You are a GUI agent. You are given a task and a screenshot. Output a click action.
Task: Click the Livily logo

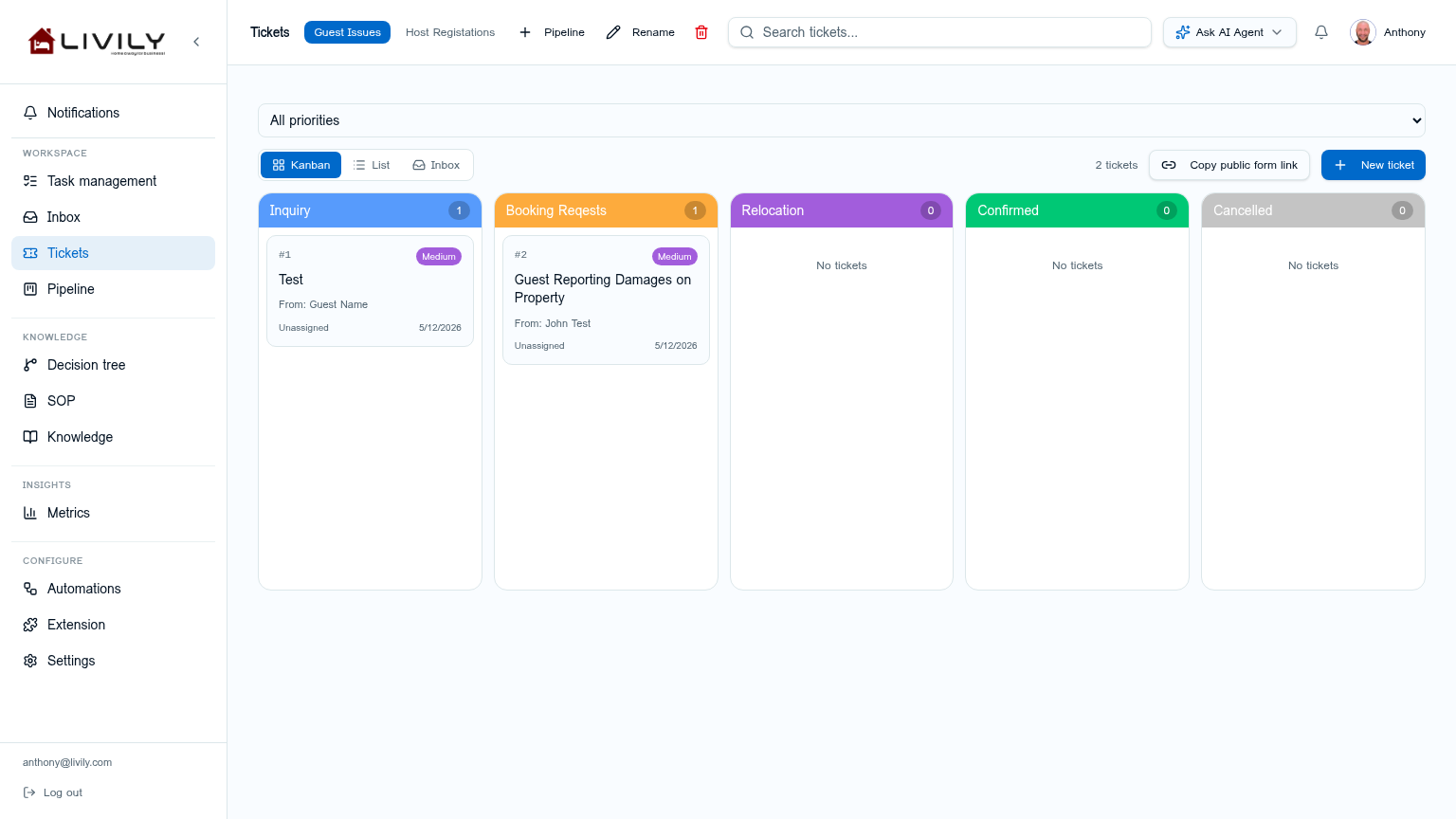(97, 42)
